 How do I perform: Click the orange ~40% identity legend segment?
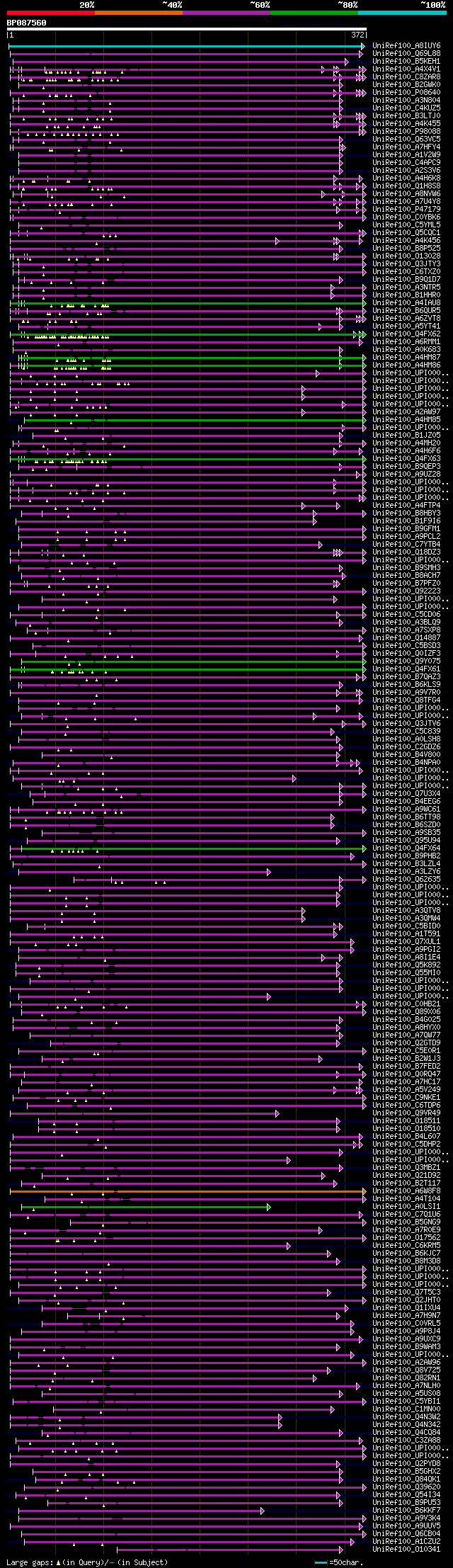tap(139, 12)
